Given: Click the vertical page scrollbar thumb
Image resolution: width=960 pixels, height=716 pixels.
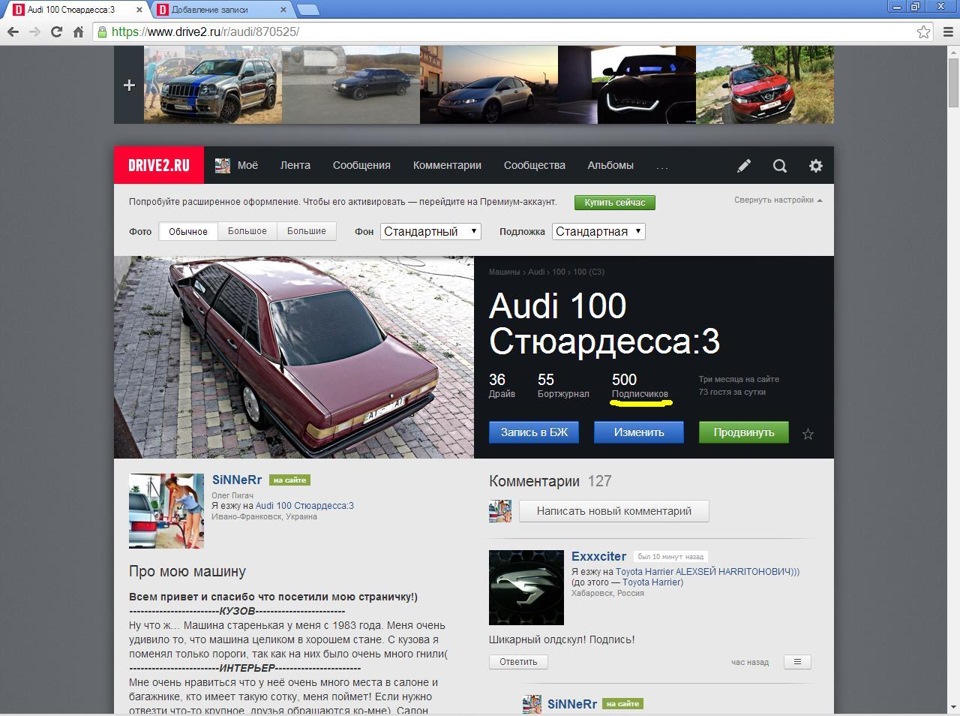Looking at the screenshot, I should [x=953, y=83].
